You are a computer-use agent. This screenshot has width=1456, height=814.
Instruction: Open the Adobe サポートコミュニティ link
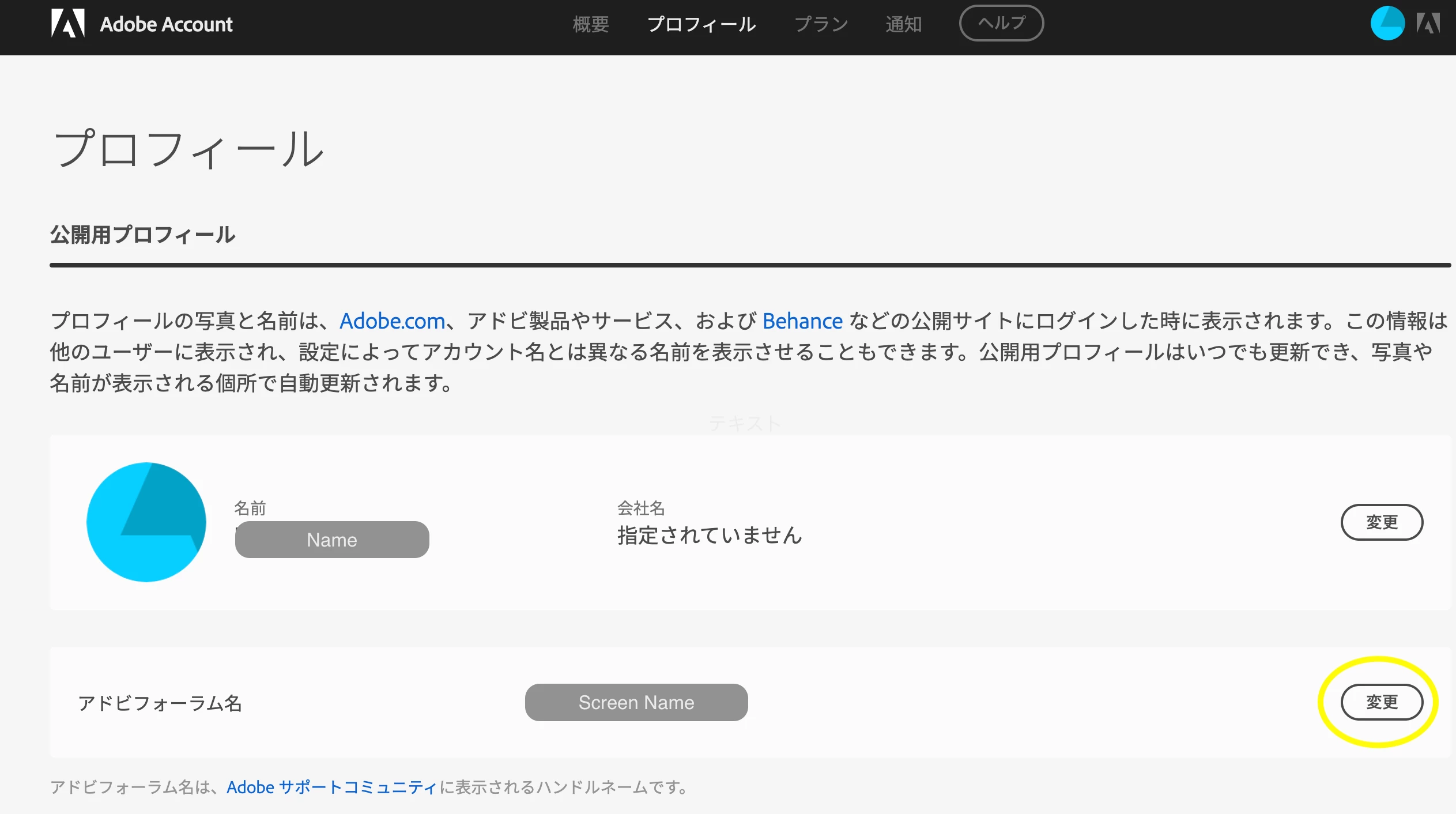pyautogui.click(x=331, y=786)
